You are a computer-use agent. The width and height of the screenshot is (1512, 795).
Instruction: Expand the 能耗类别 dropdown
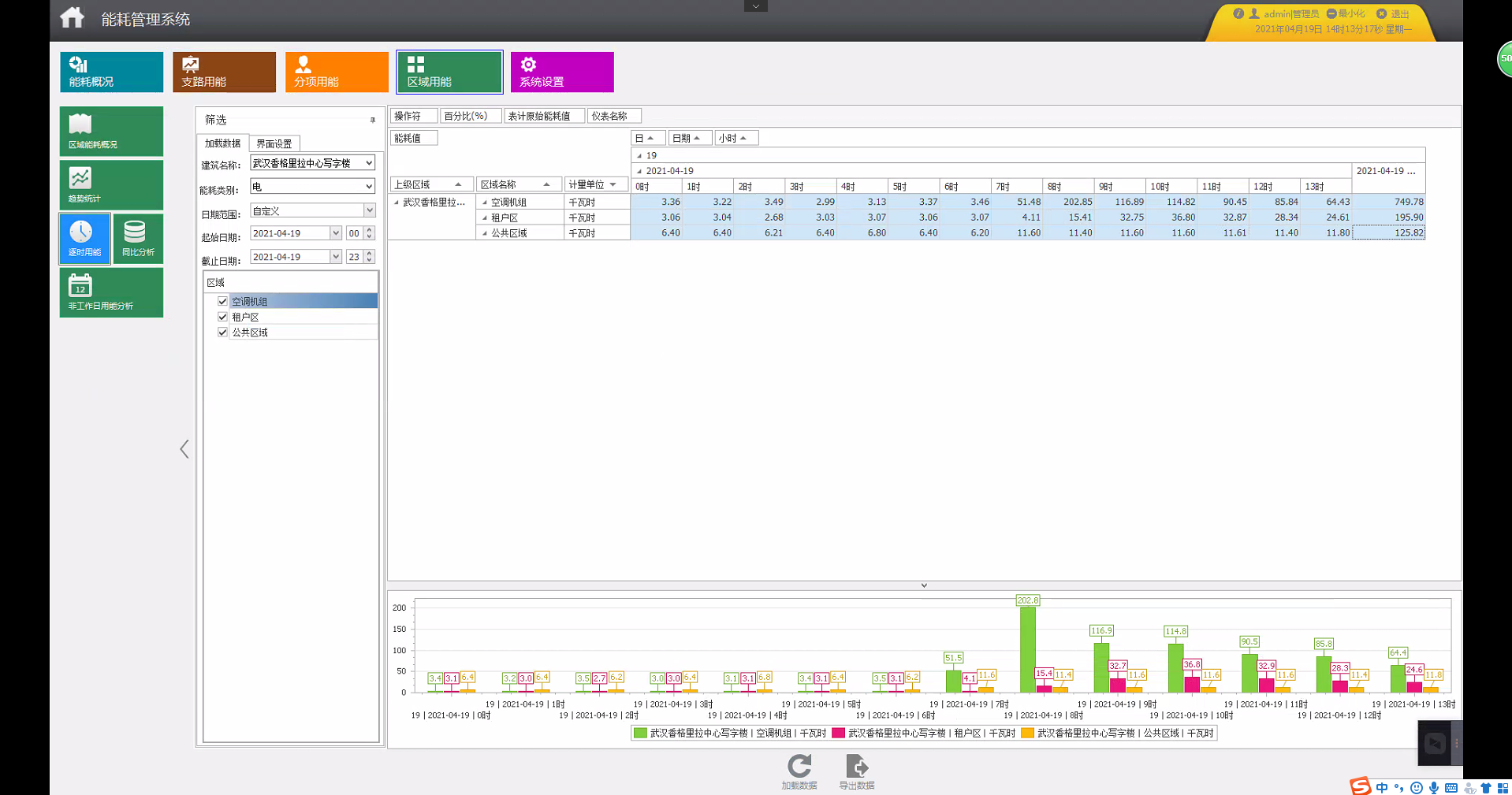pyautogui.click(x=368, y=187)
